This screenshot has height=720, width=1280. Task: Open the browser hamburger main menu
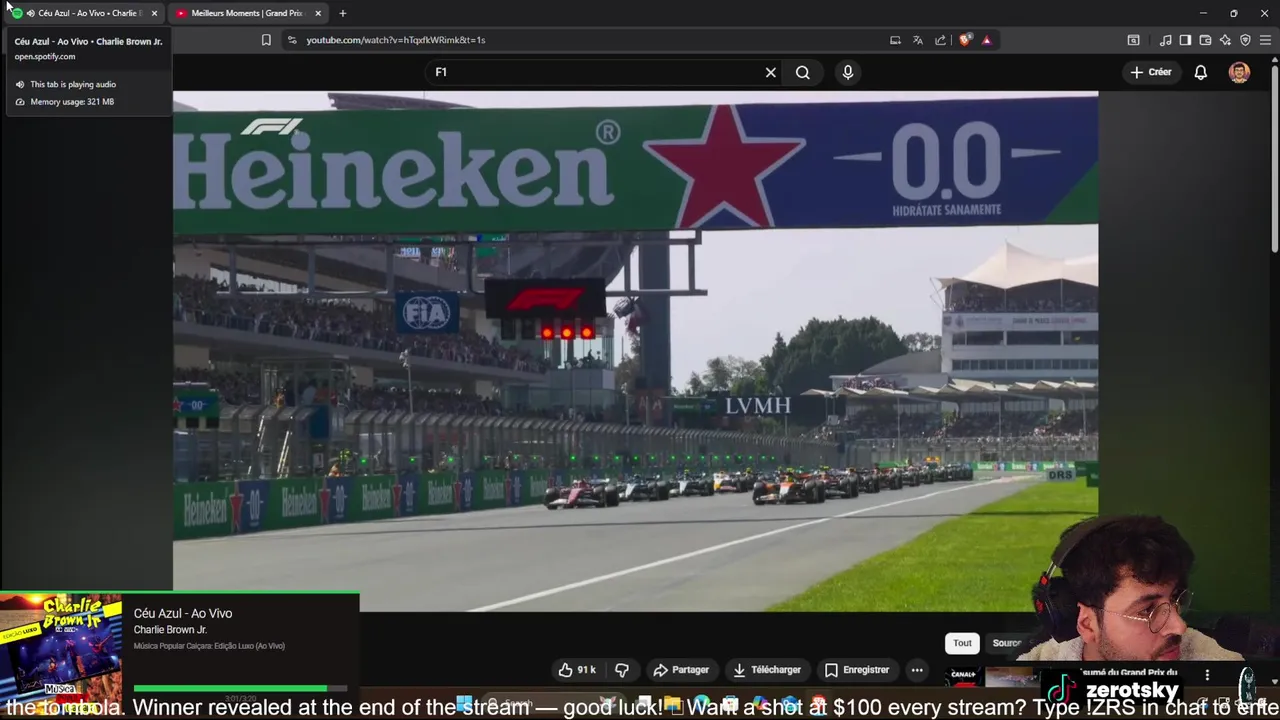1265,40
